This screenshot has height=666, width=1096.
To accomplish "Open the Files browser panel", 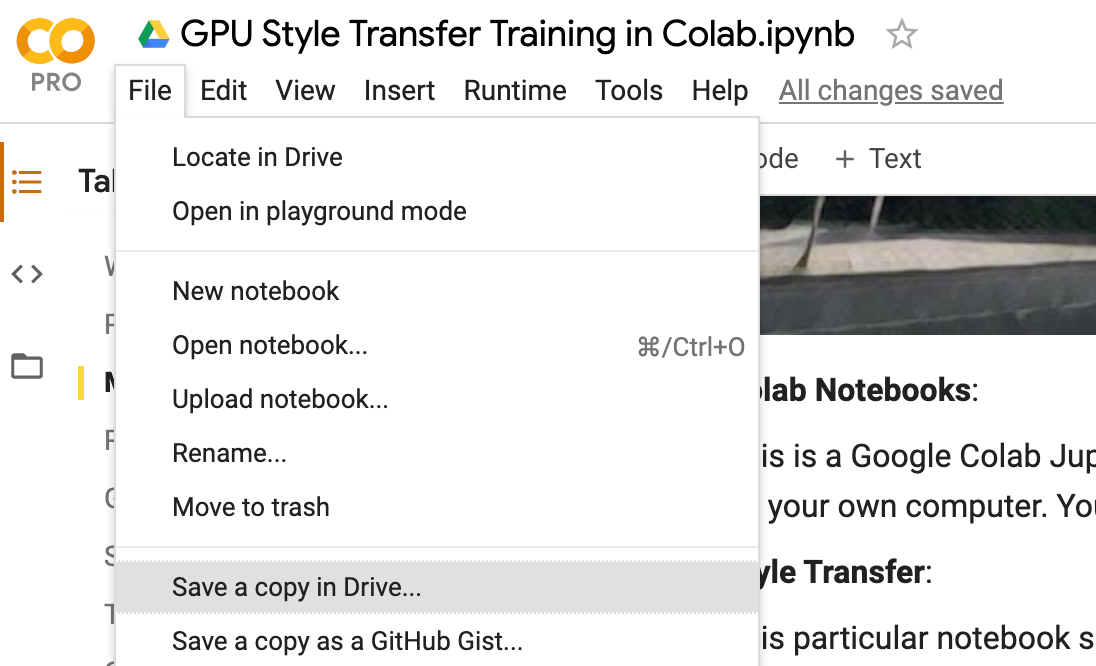I will 27,366.
